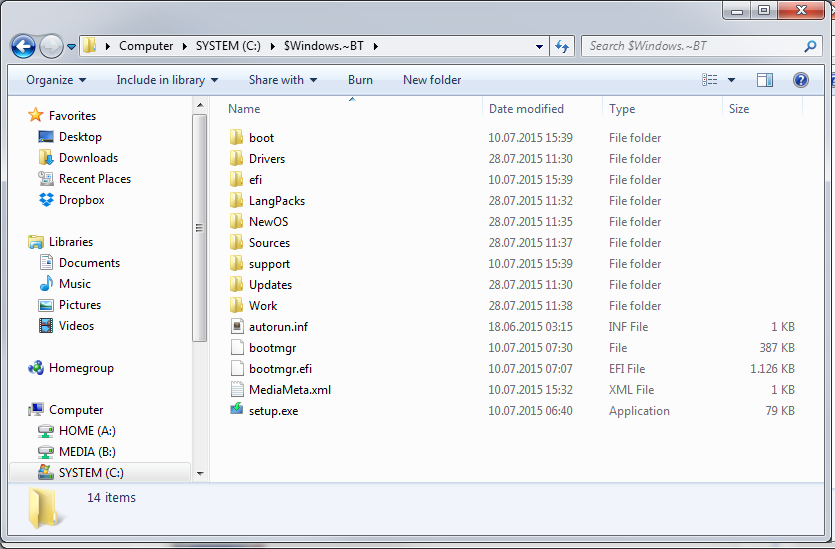835x549 pixels.
Task: Select the efi folder icon
Action: pos(236,179)
